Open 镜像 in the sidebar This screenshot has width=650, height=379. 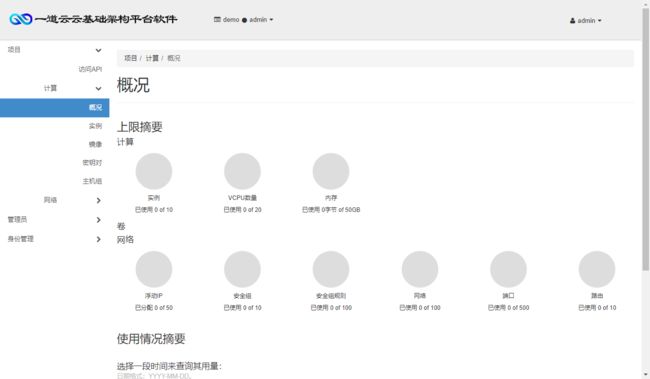[x=95, y=144]
